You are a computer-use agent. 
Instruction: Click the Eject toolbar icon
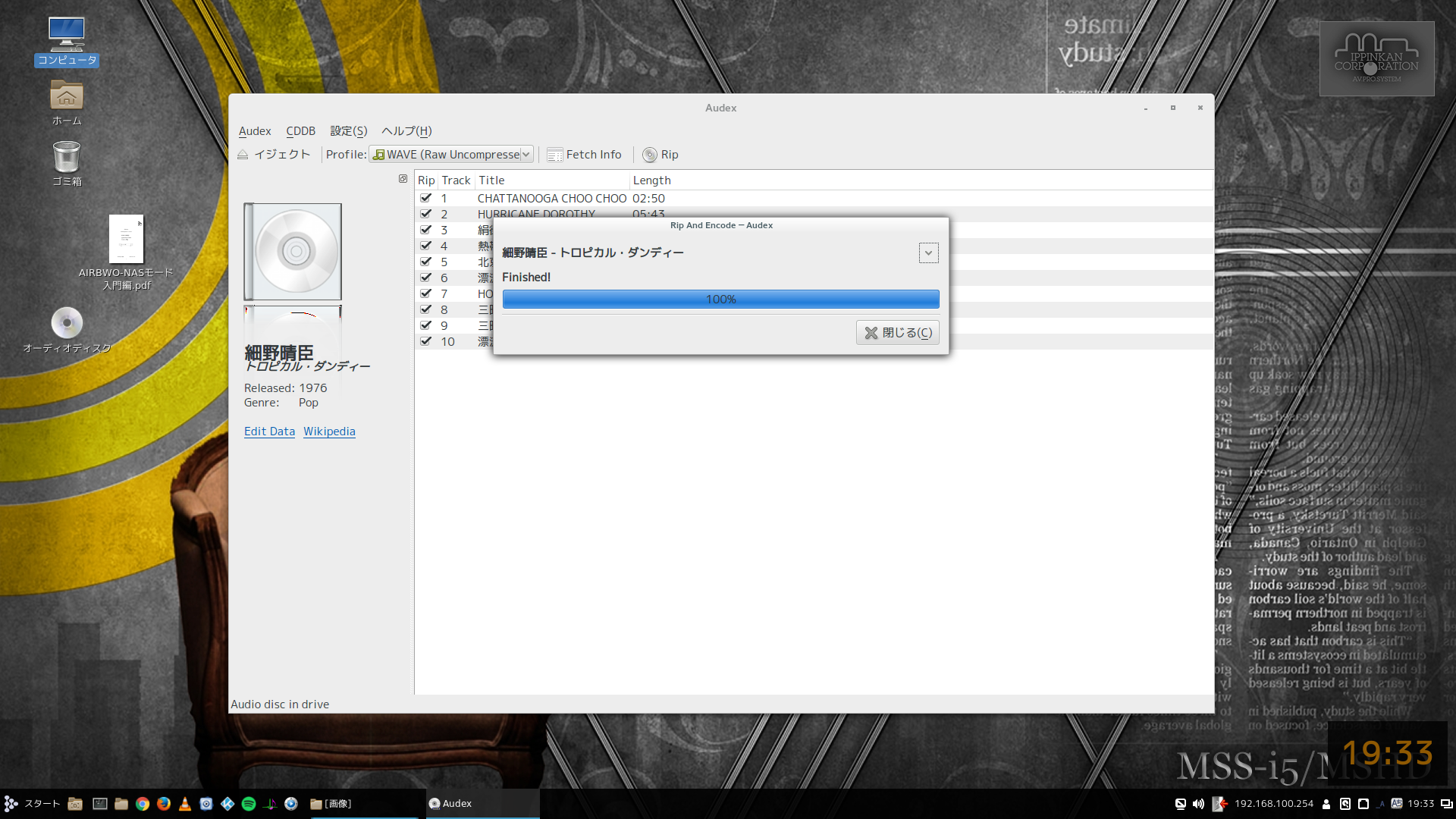tap(243, 155)
